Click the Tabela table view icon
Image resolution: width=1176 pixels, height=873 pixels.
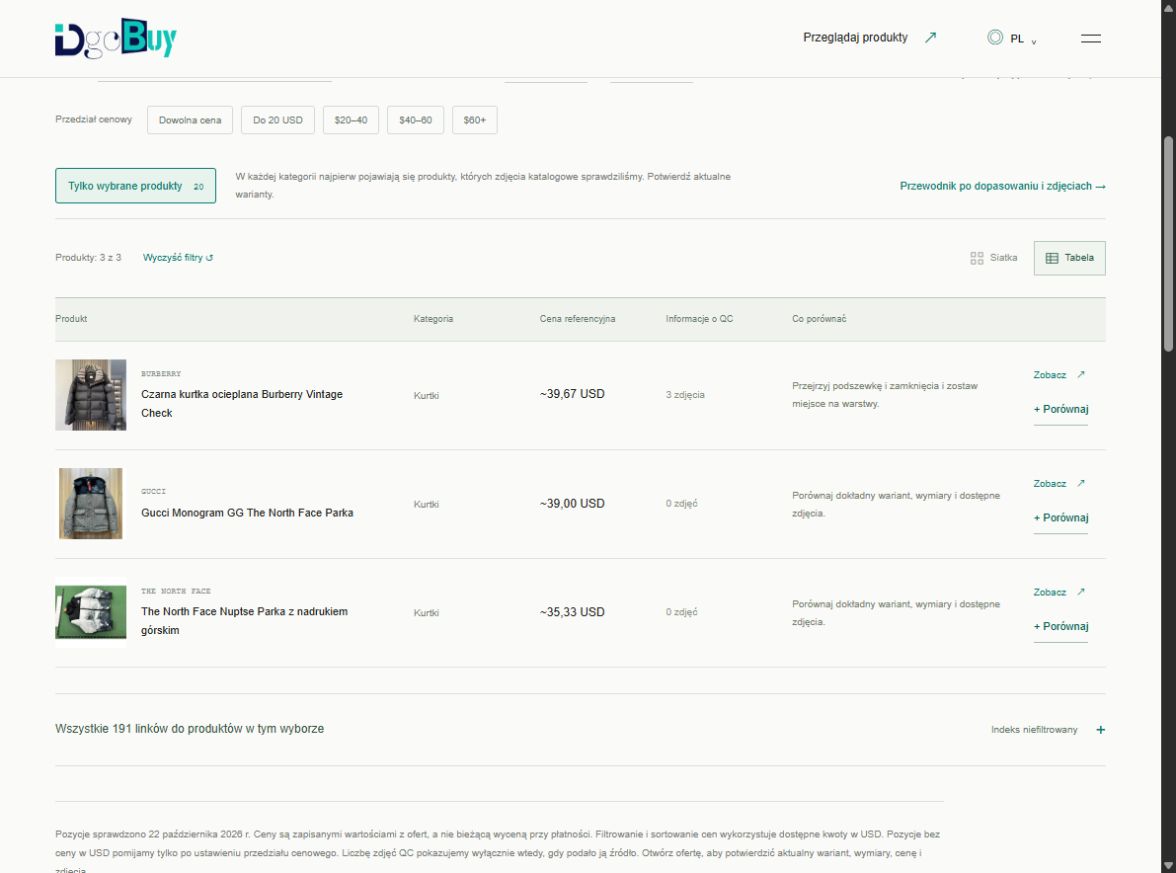[x=1052, y=258]
